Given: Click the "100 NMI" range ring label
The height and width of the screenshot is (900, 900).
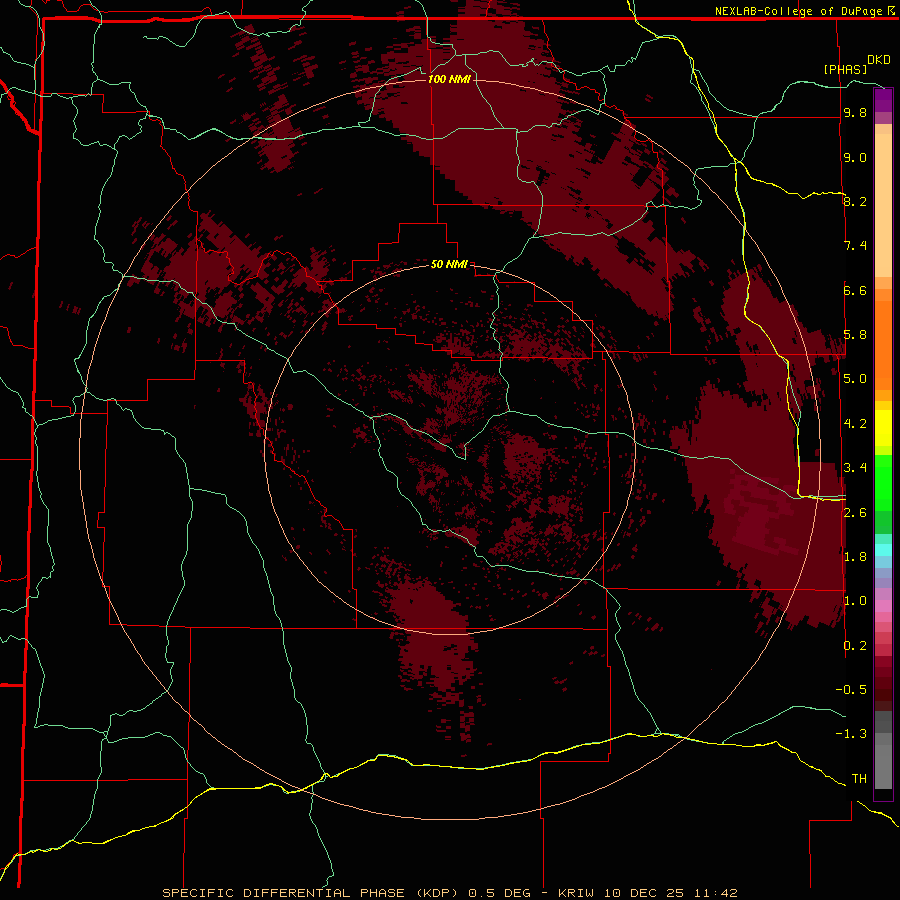Looking at the screenshot, I should click(x=449, y=79).
